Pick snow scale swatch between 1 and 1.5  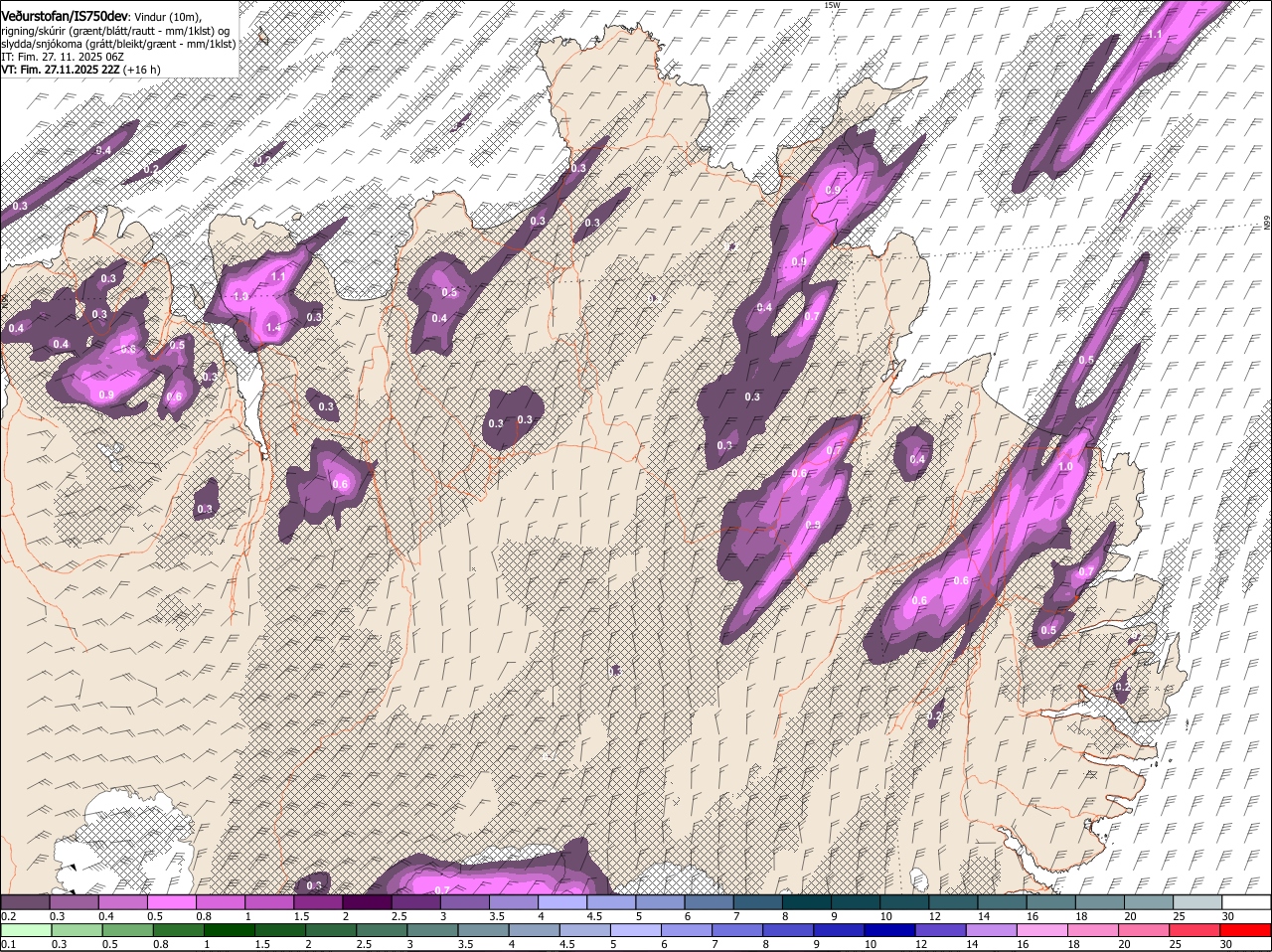pos(268,901)
